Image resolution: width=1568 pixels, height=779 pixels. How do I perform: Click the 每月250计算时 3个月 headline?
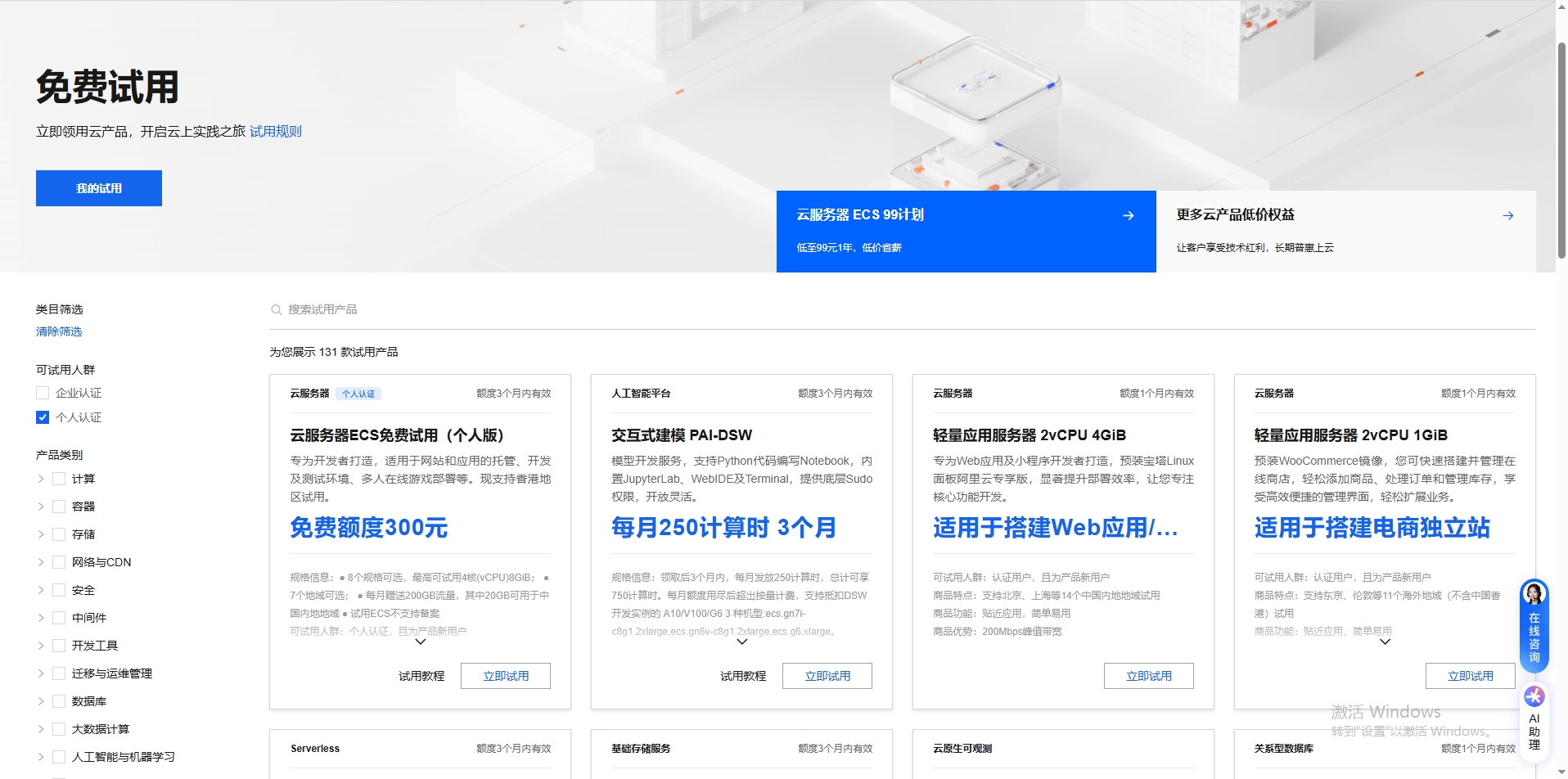click(x=724, y=528)
